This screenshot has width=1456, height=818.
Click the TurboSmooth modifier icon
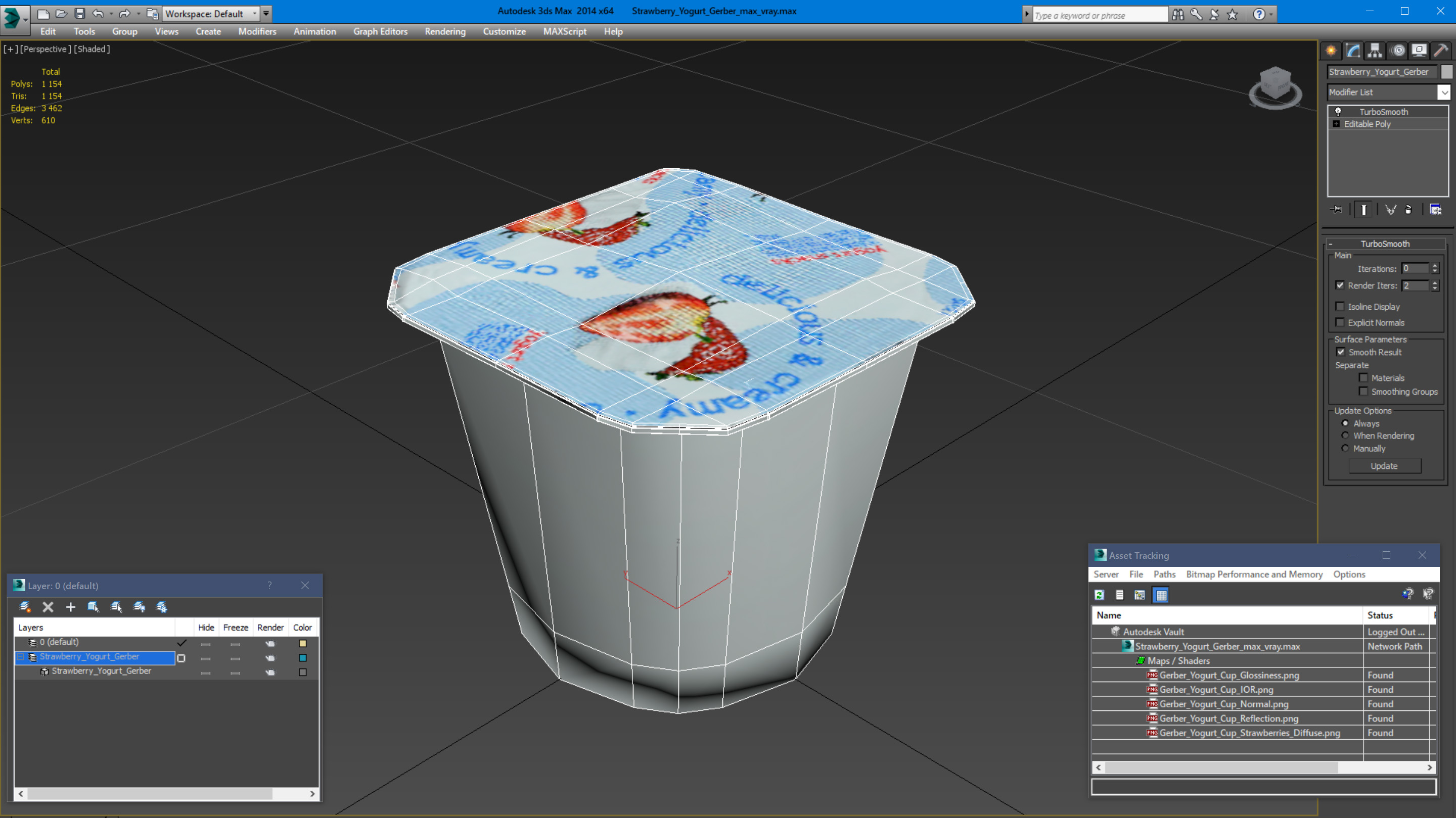click(x=1338, y=111)
